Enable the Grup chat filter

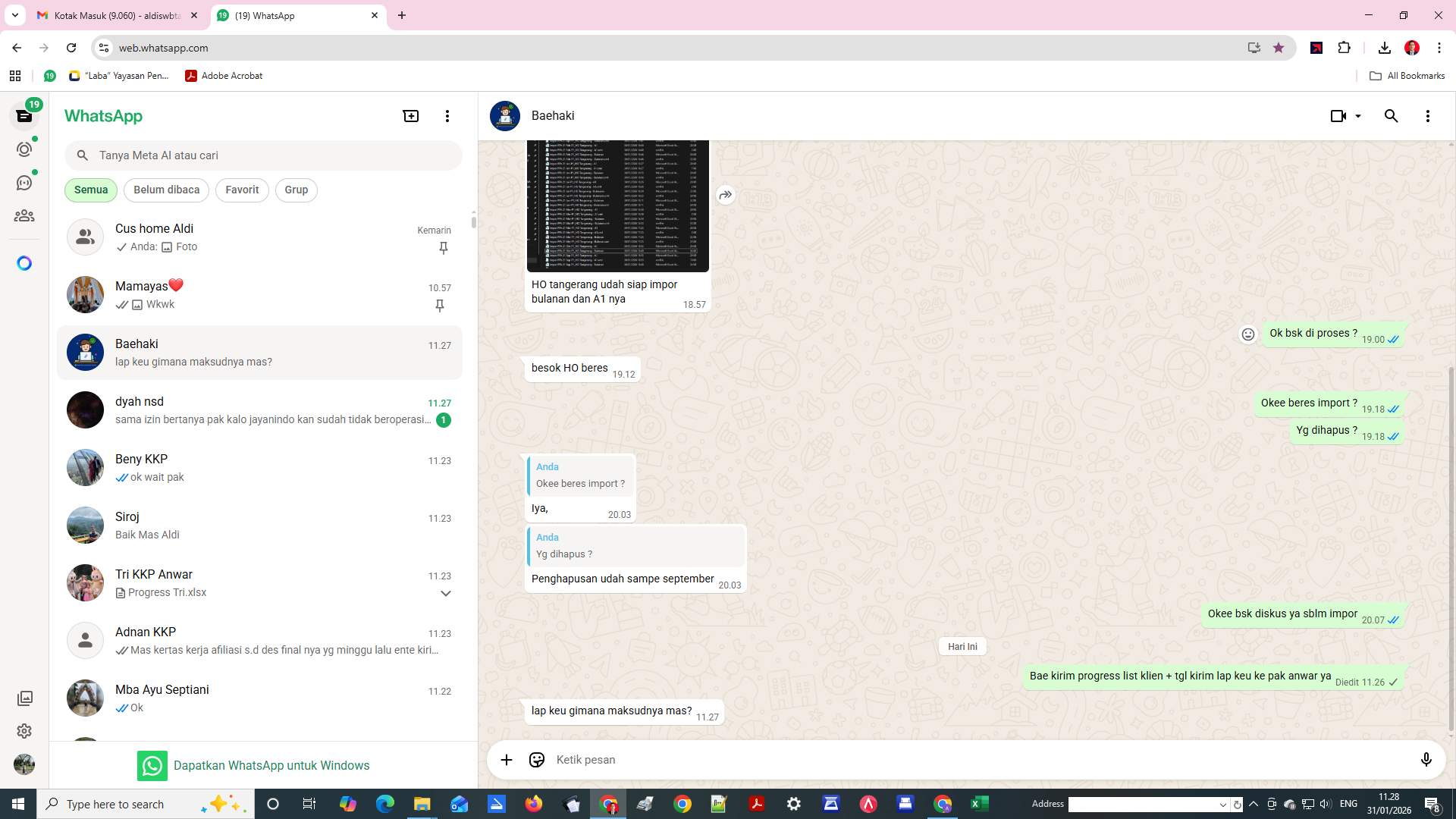click(296, 190)
